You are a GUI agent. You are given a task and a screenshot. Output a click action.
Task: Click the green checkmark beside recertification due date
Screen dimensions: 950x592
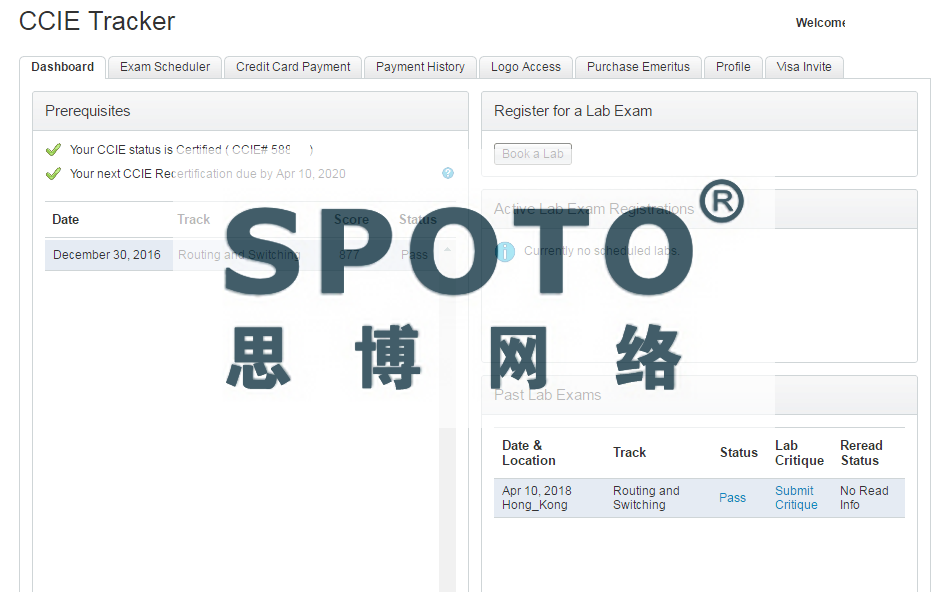[54, 174]
